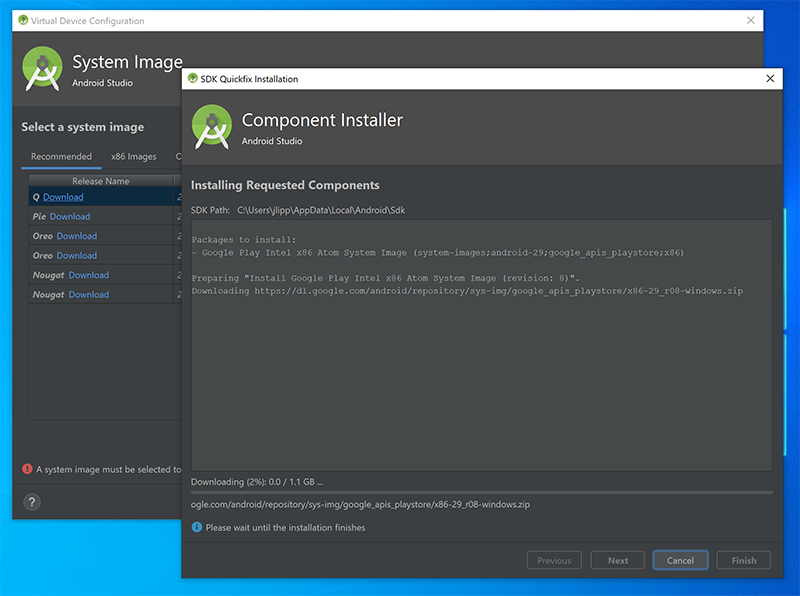Viewport: 800px width, 596px height.
Task: Click the 'Select a system image' heading
Action: 83,127
